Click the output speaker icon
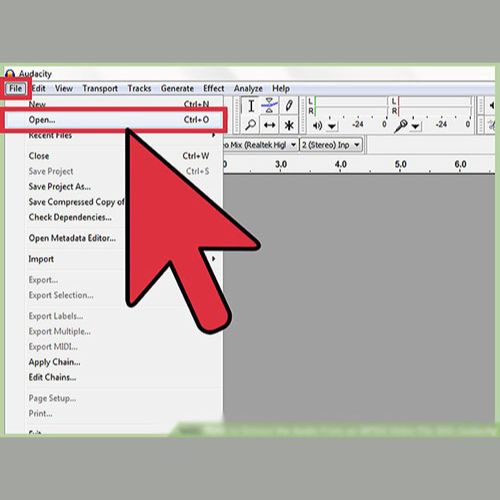The height and width of the screenshot is (500, 500). pyautogui.click(x=317, y=126)
